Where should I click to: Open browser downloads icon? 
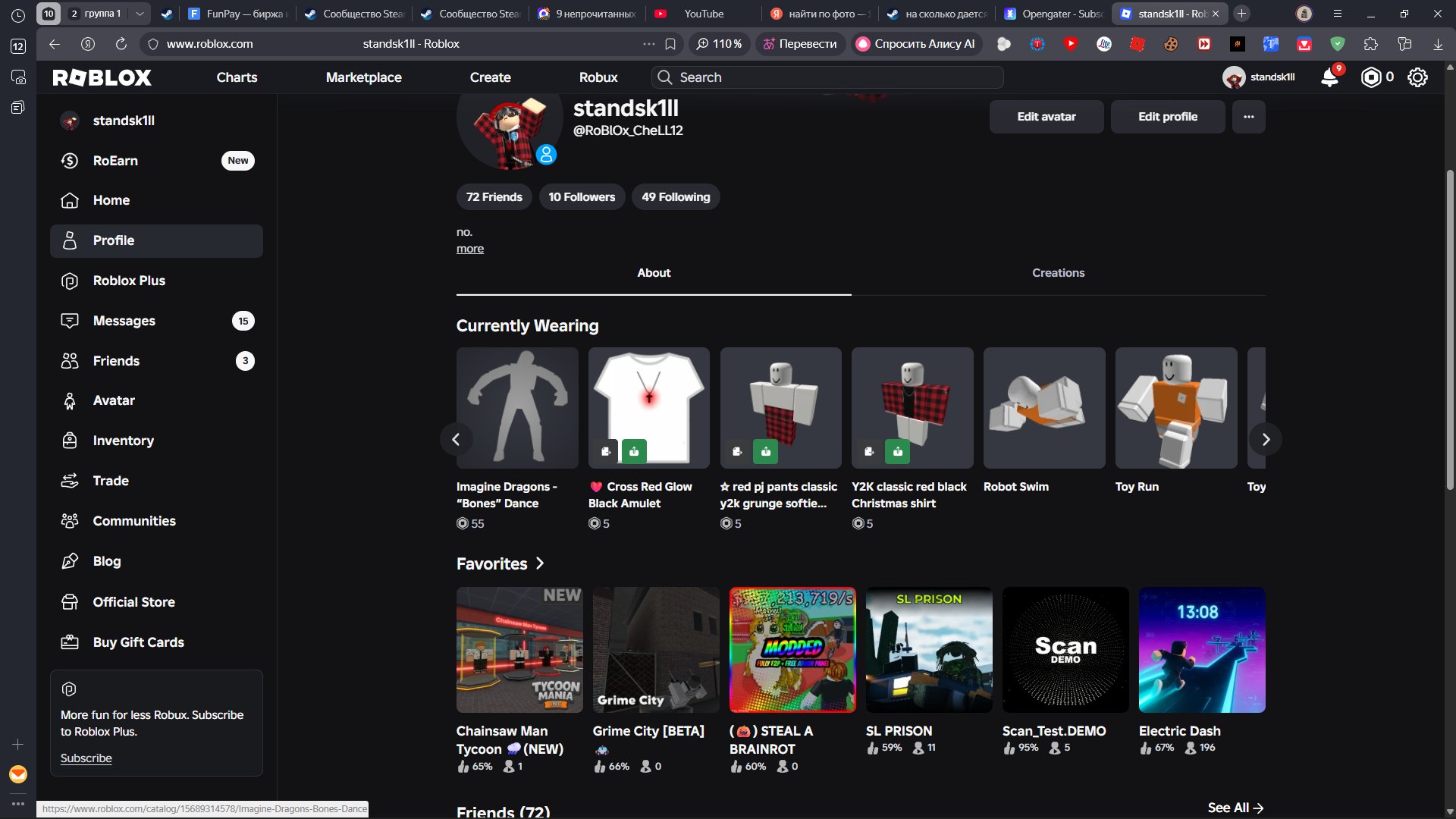[x=1438, y=44]
